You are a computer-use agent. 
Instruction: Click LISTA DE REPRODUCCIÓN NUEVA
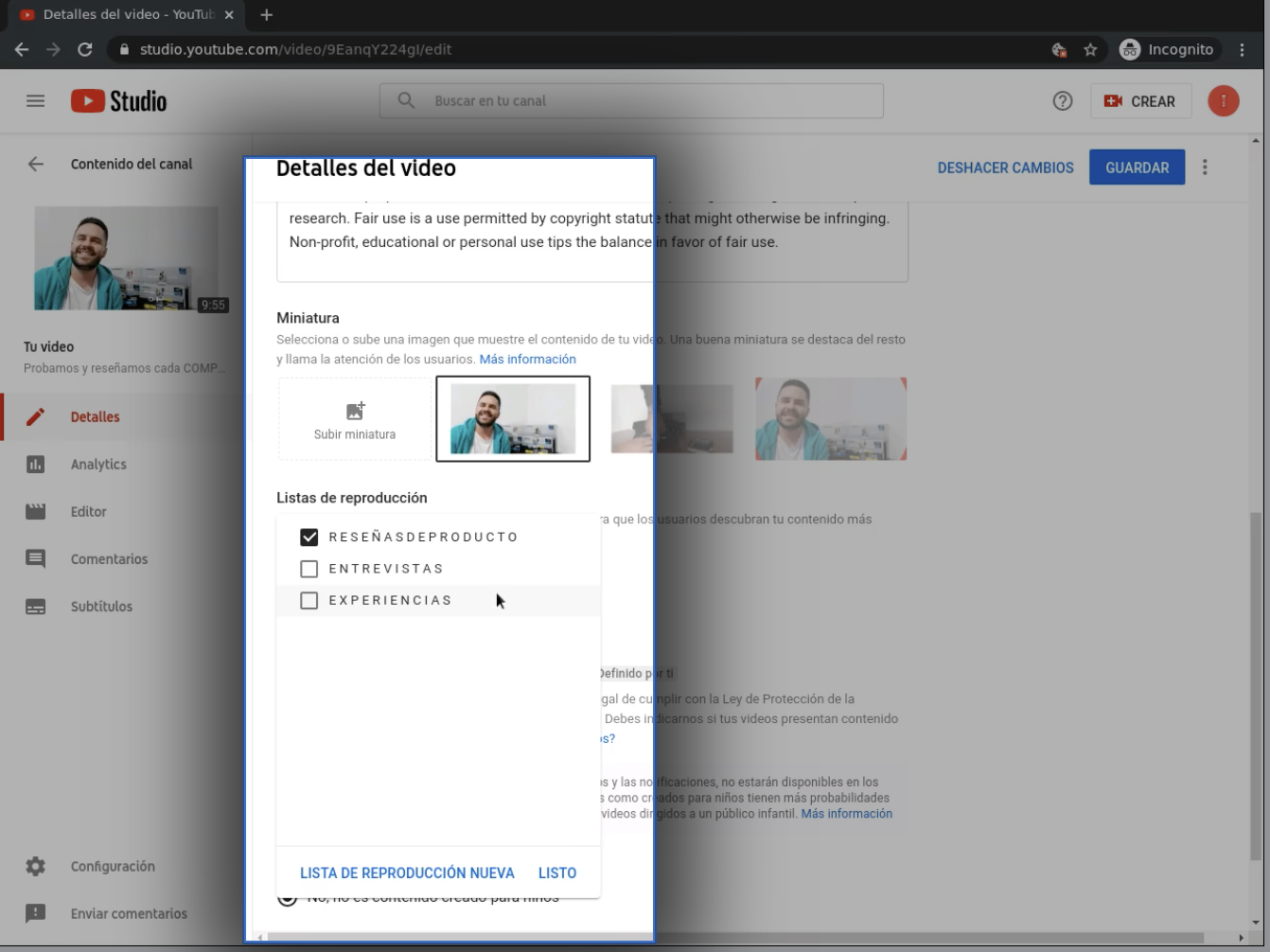coord(407,873)
